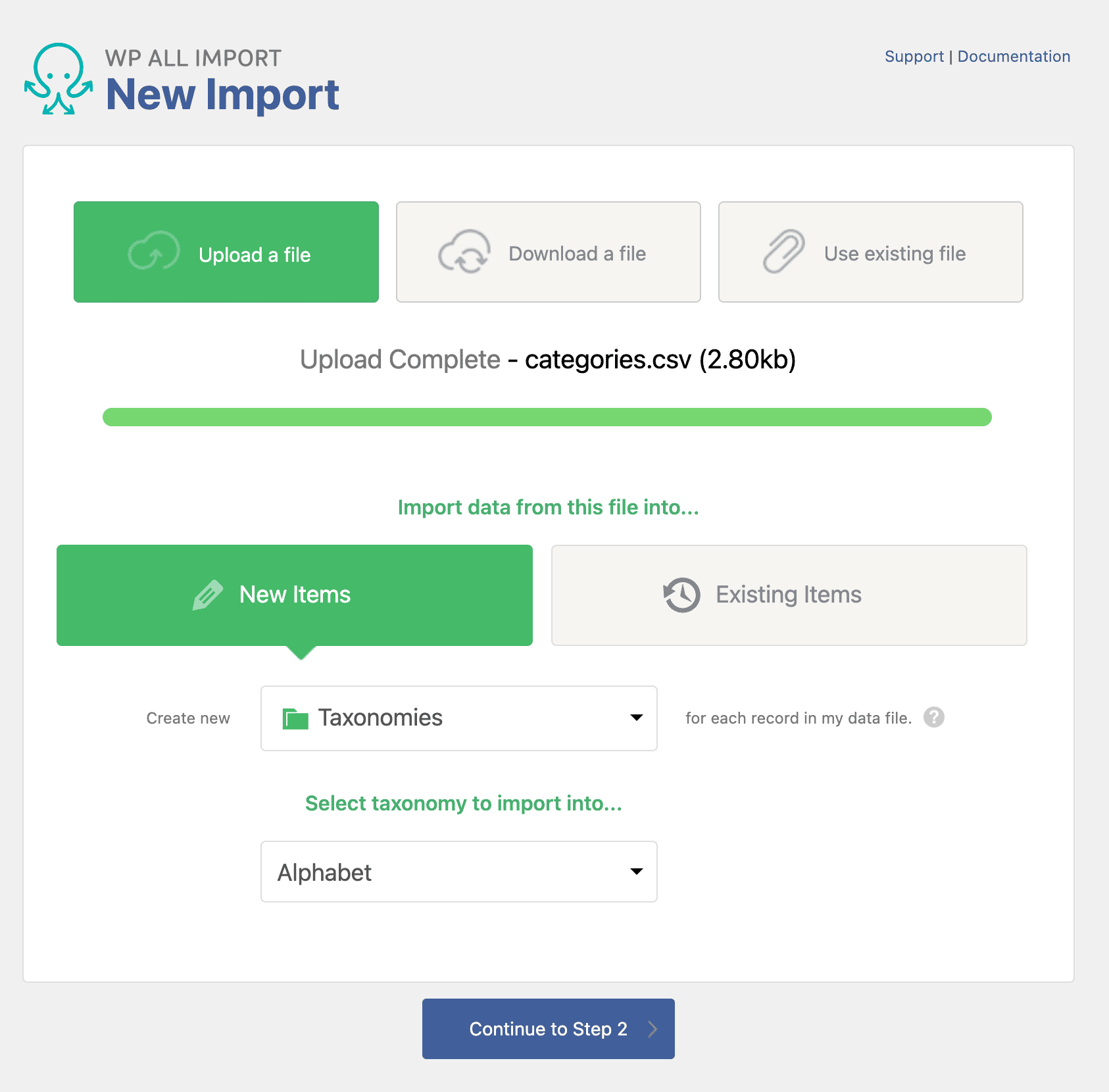Click the paperclip existing file icon
Screen dimensions: 1109x1092
pos(783,251)
